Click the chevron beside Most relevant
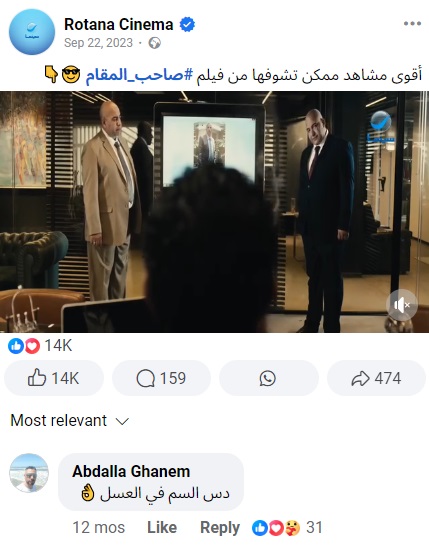This screenshot has height=552, width=429. 122,421
